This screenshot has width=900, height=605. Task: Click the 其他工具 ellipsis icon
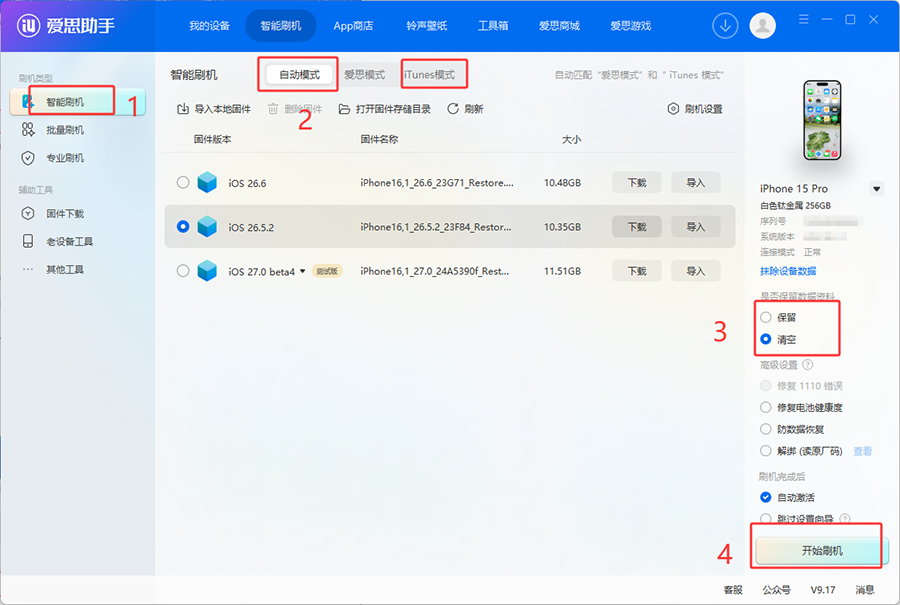pos(28,269)
